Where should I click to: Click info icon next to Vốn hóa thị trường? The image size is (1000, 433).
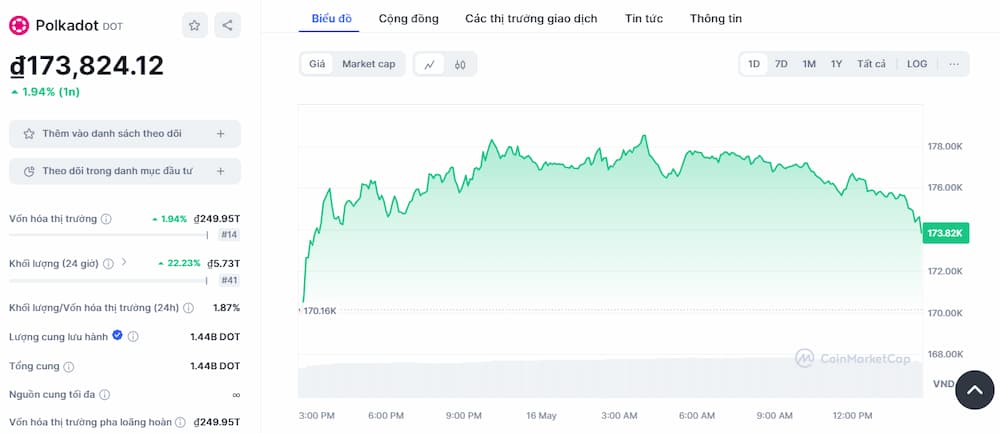click(107, 219)
